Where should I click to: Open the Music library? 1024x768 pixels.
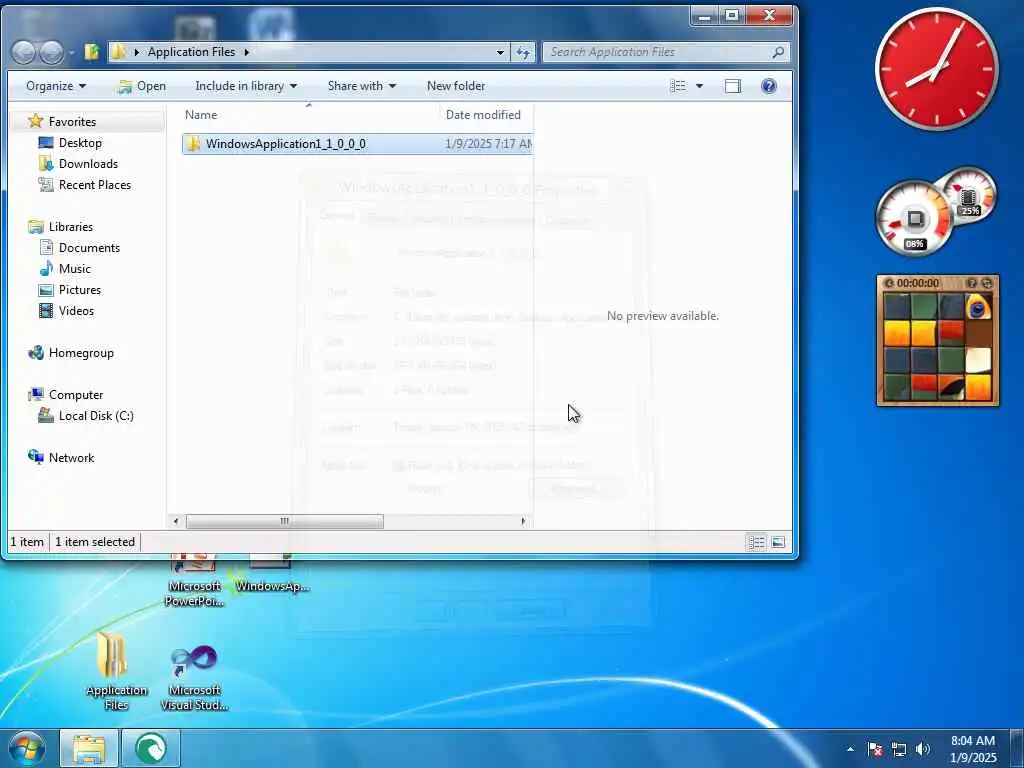point(74,268)
